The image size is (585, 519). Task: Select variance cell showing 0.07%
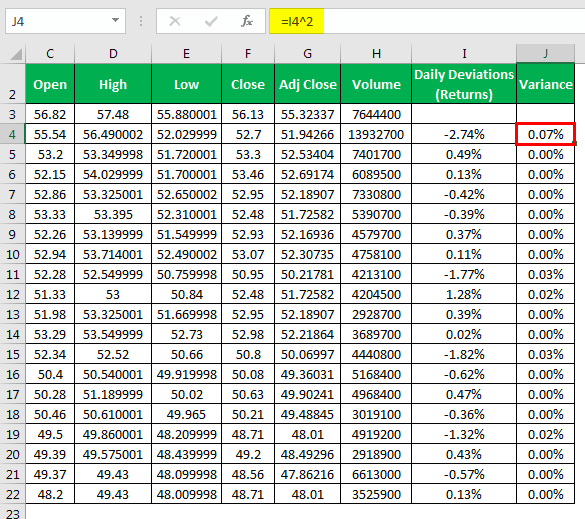point(545,134)
